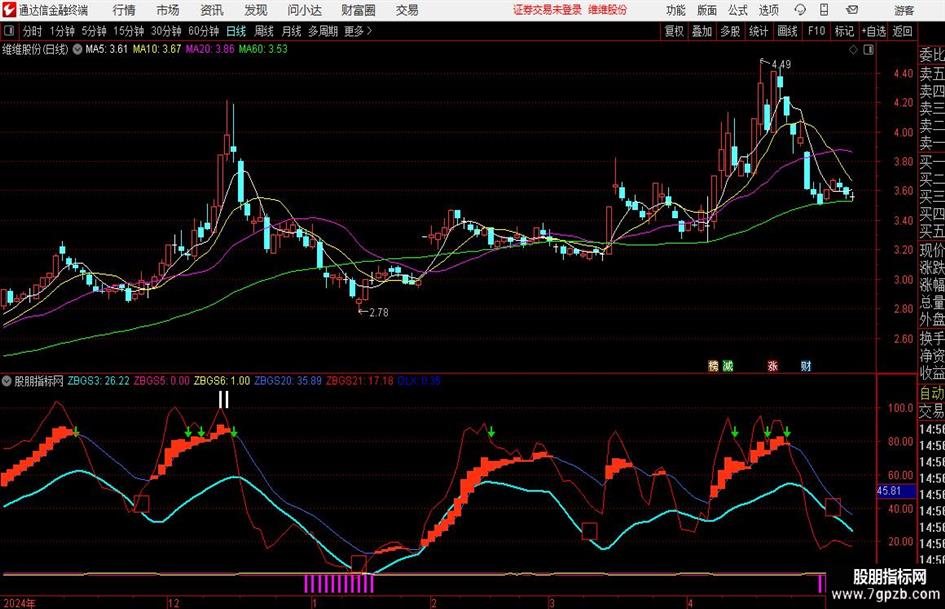
Task: Add stock via +自选 button
Action: (x=874, y=31)
